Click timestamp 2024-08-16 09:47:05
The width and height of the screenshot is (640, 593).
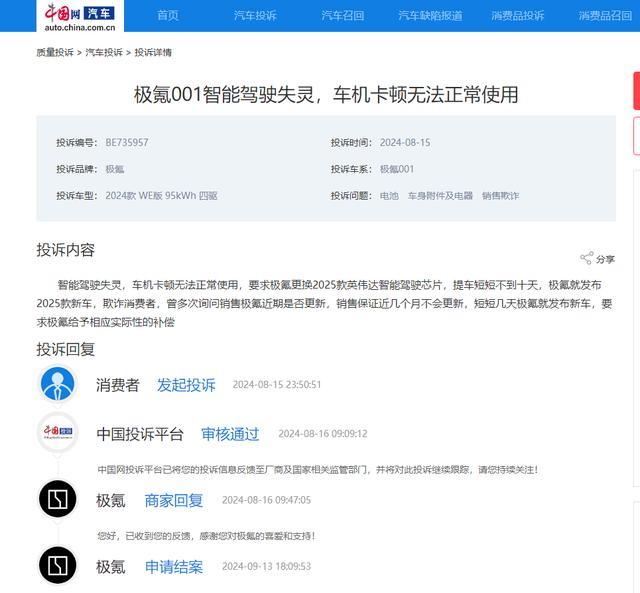pyautogui.click(x=267, y=500)
